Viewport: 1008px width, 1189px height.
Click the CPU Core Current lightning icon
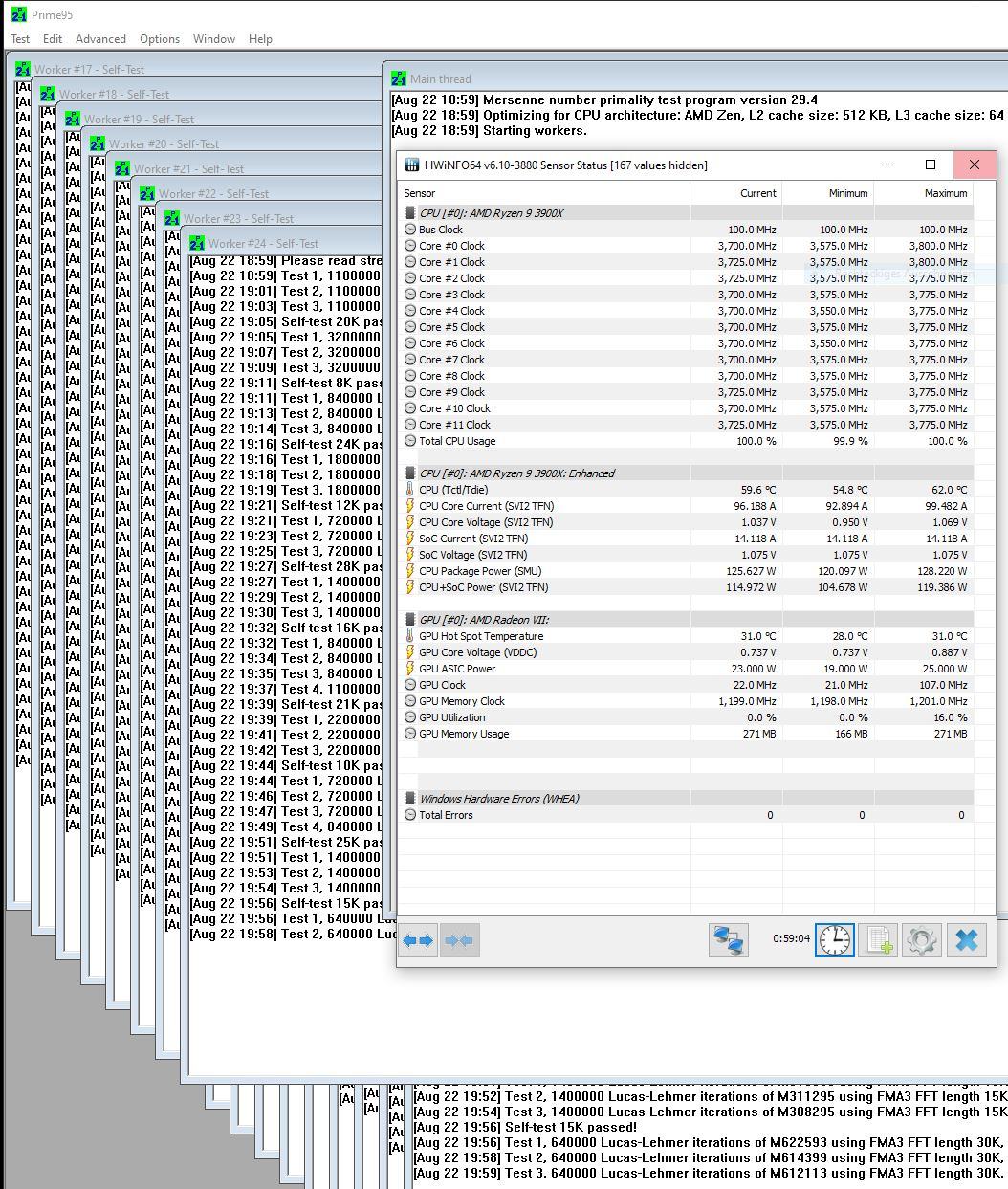click(x=410, y=505)
